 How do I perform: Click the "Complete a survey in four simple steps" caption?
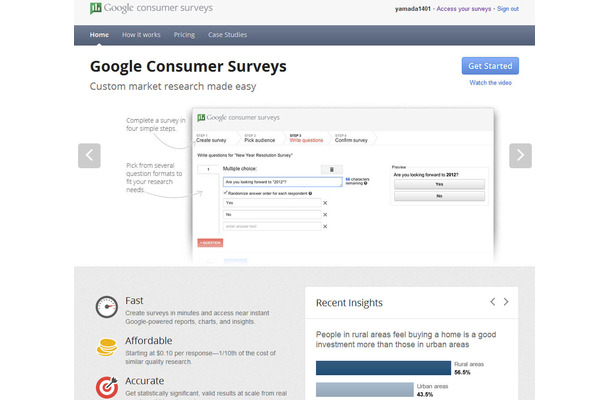point(156,125)
